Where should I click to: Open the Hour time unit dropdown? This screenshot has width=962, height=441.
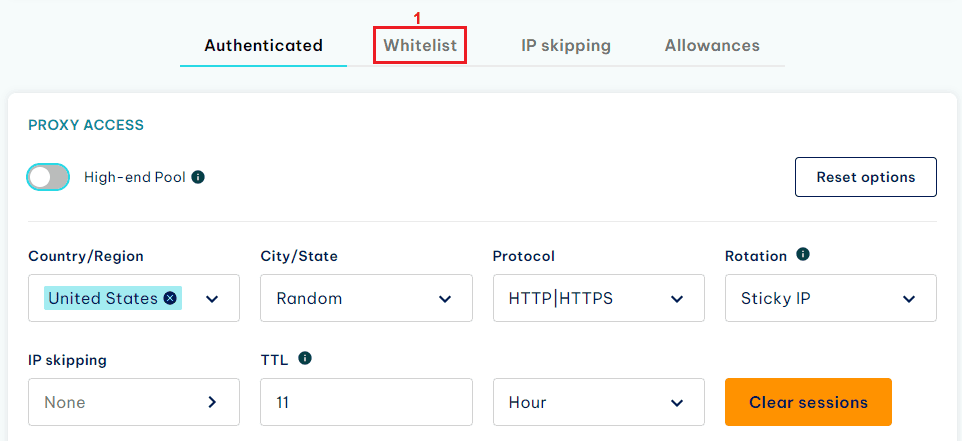point(598,402)
